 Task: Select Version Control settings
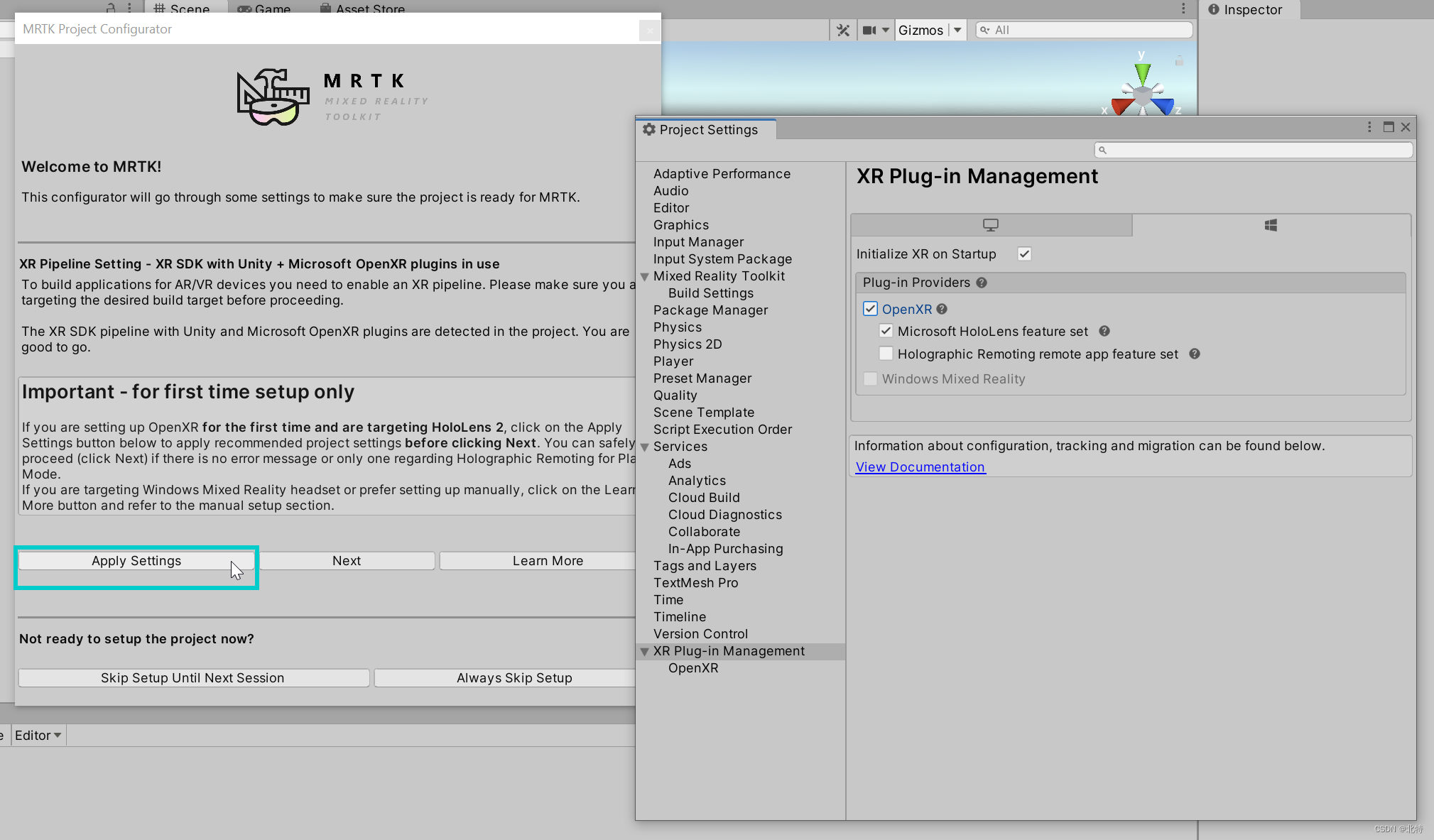700,634
